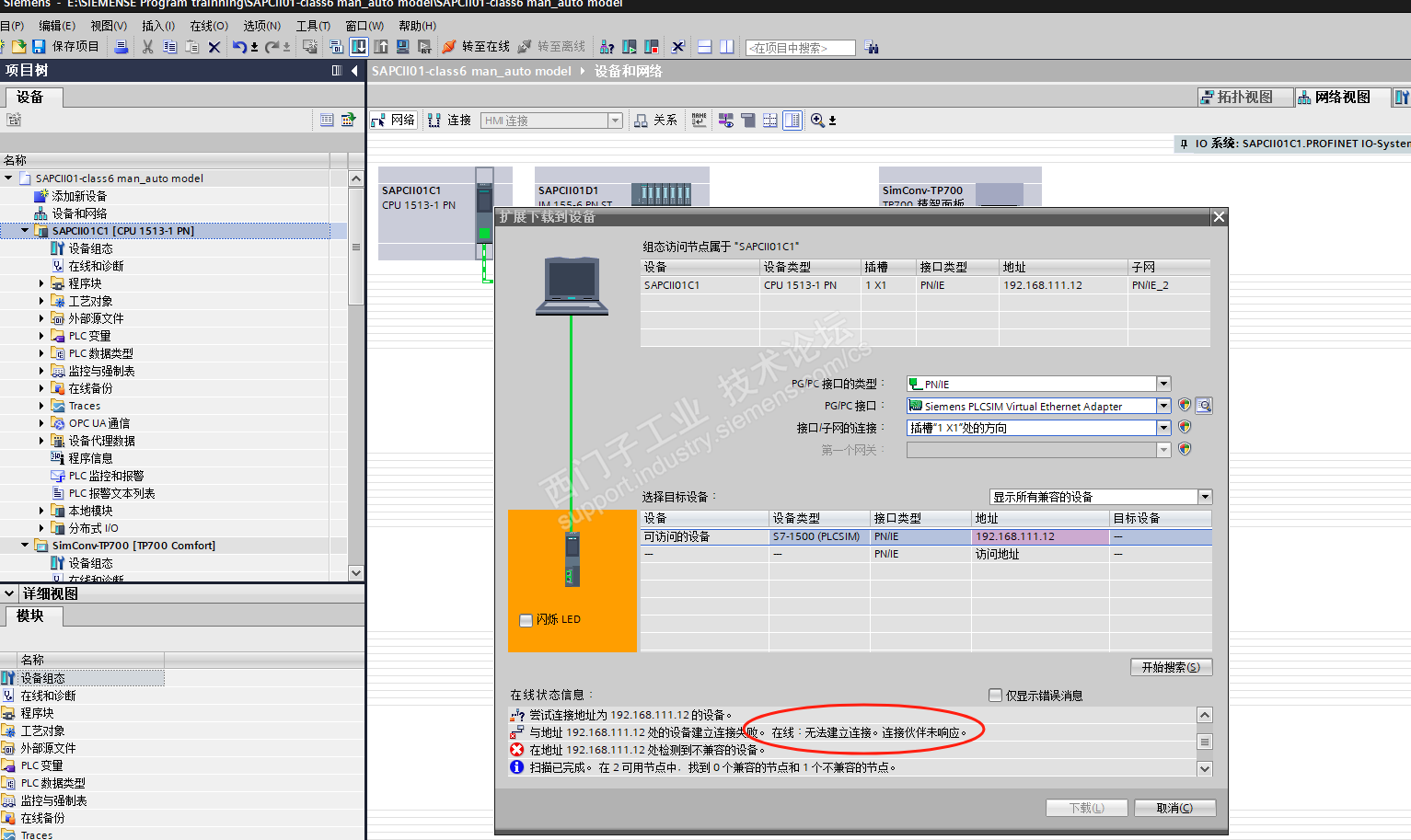The width and height of the screenshot is (1411, 840).
Task: Open the 接口/子网的连接 dropdown
Action: coord(1163,428)
